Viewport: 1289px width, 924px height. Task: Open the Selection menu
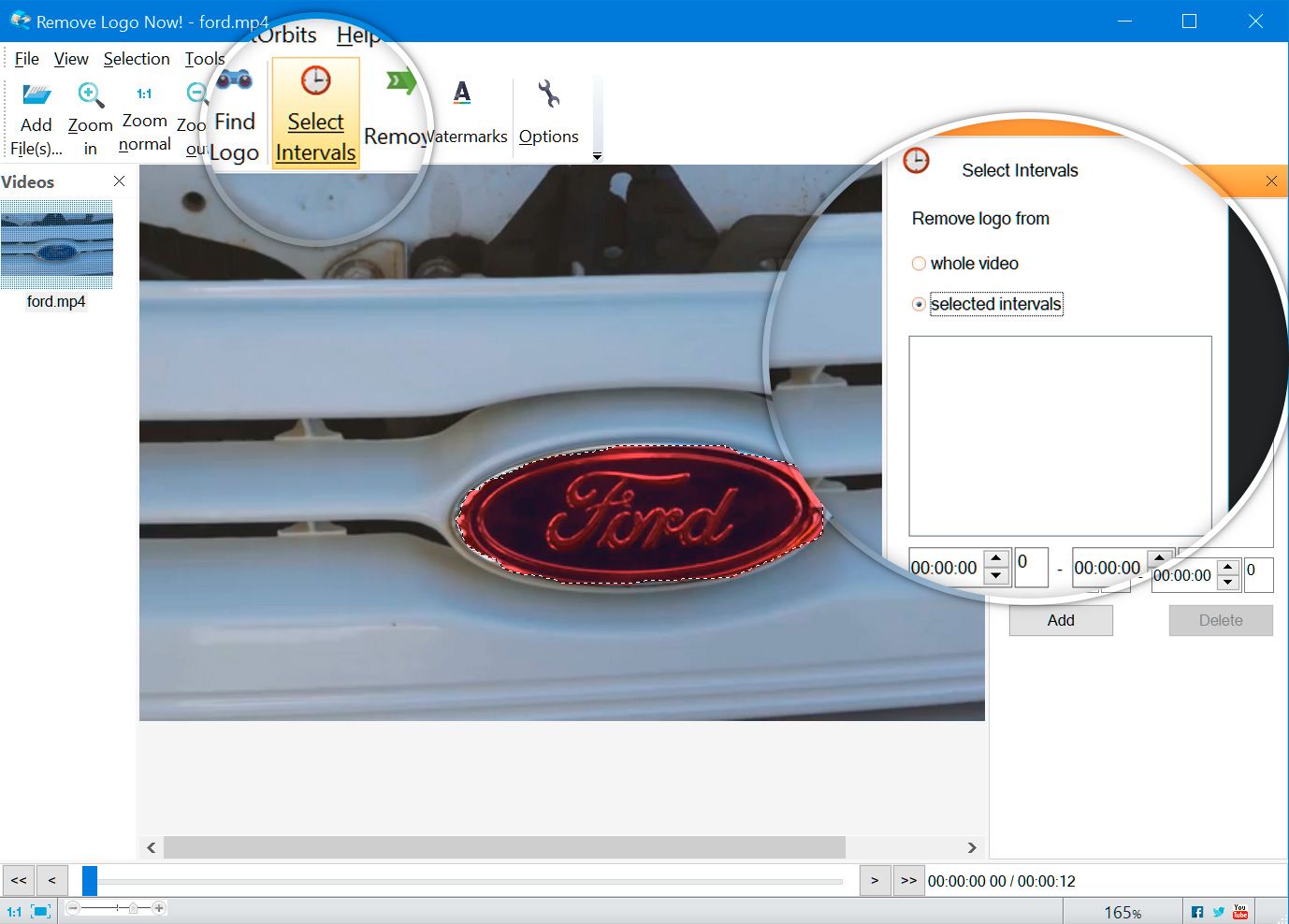(137, 59)
